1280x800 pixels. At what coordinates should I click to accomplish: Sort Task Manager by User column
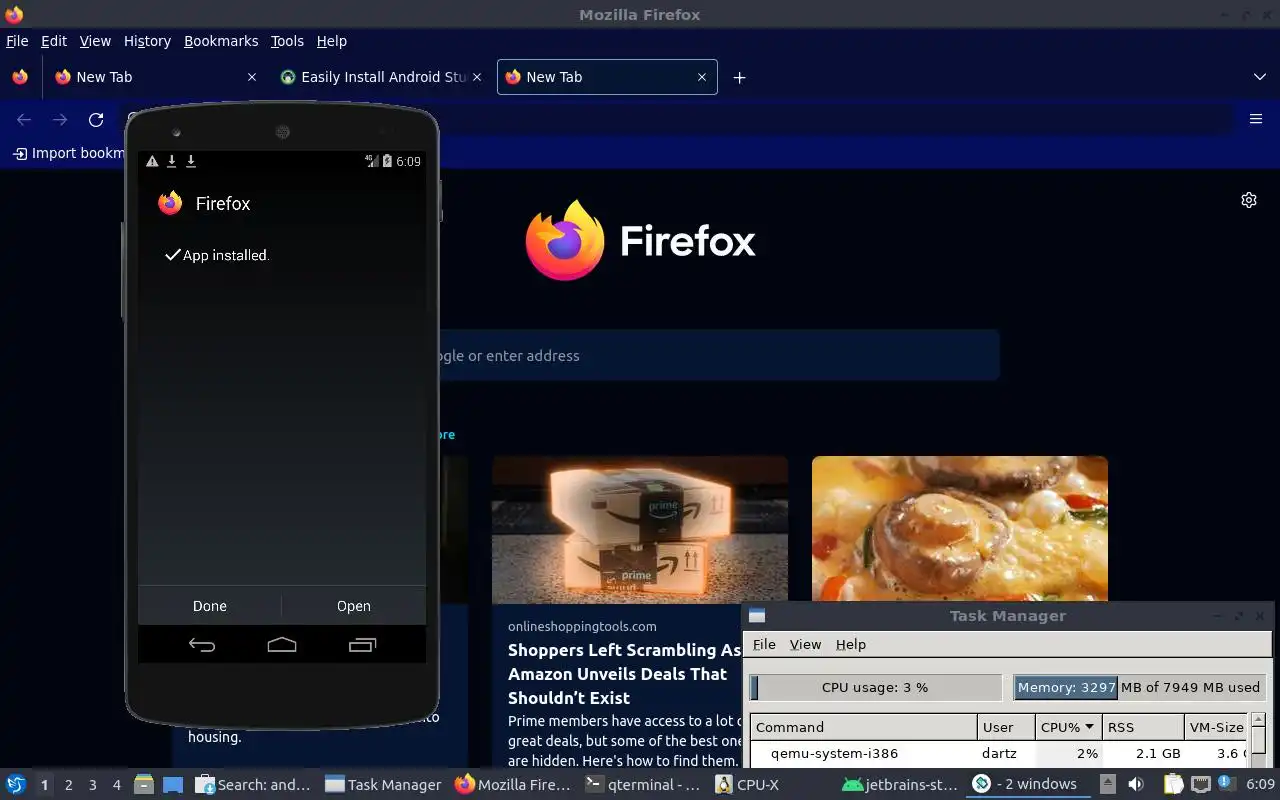[1006, 727]
